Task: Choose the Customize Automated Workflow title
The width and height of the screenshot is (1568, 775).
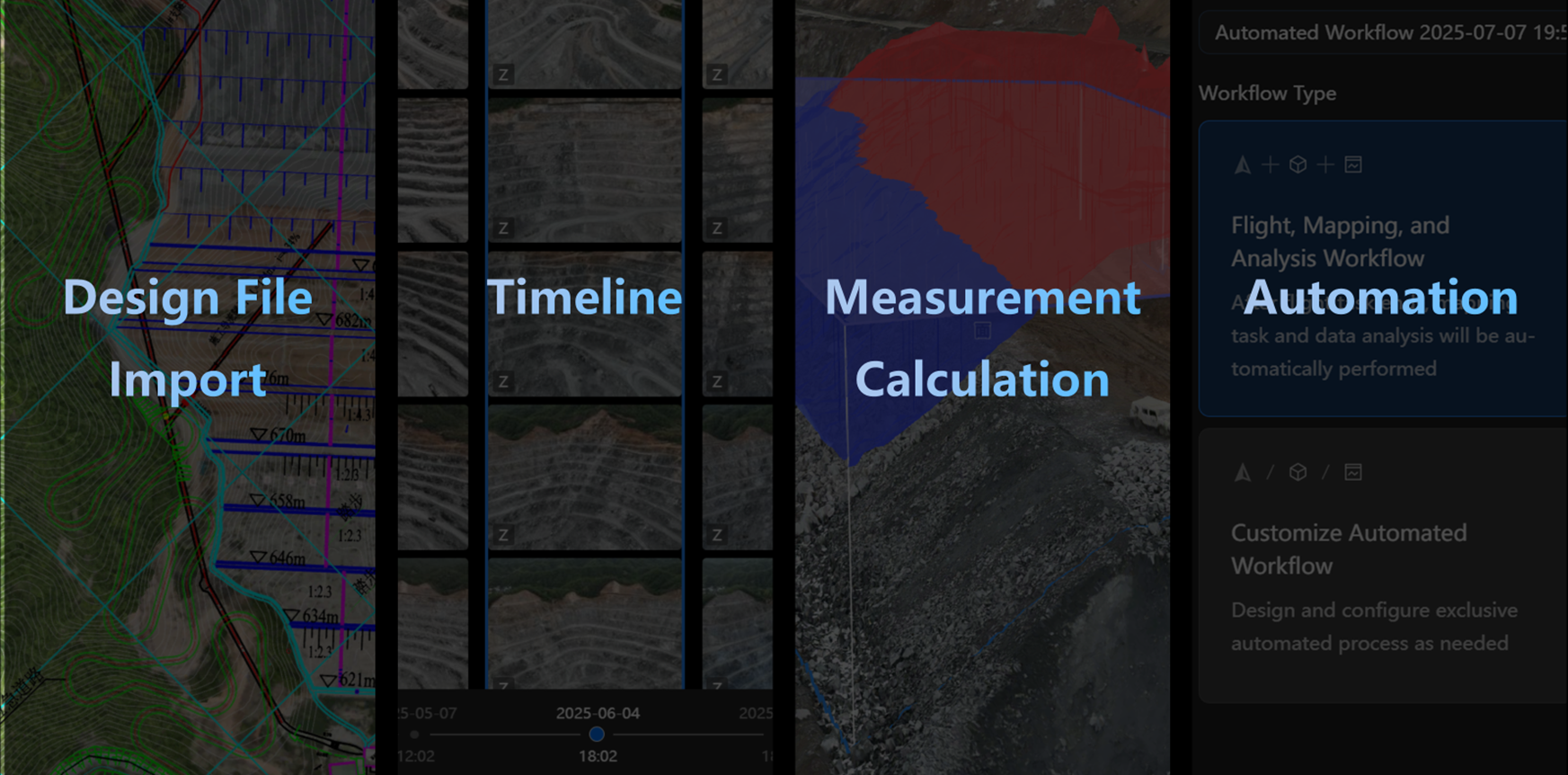Action: [x=1349, y=549]
